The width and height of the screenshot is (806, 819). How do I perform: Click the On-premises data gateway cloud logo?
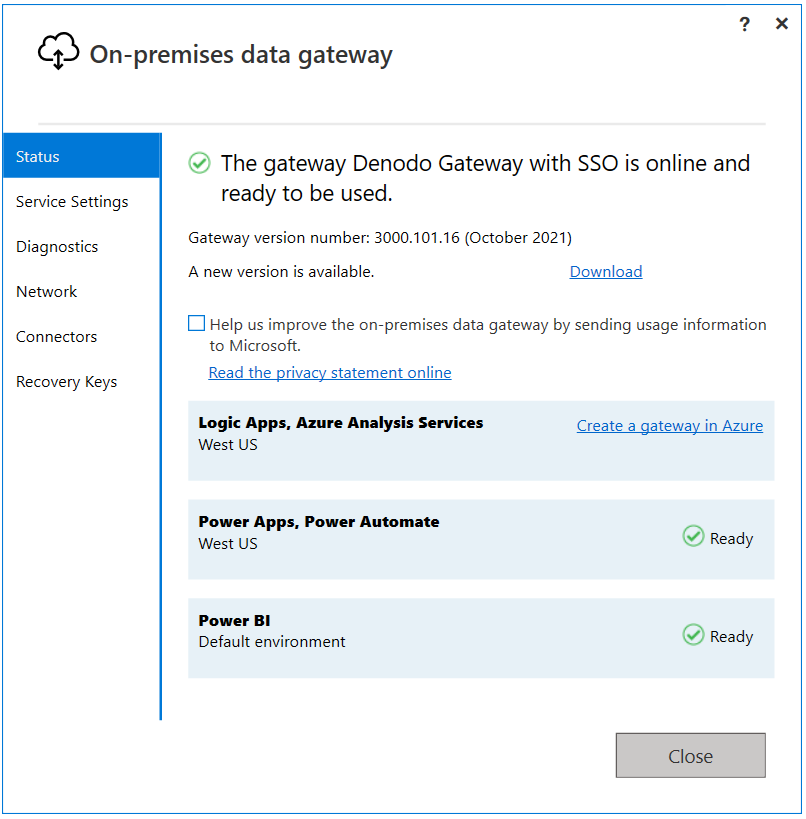[x=58, y=50]
